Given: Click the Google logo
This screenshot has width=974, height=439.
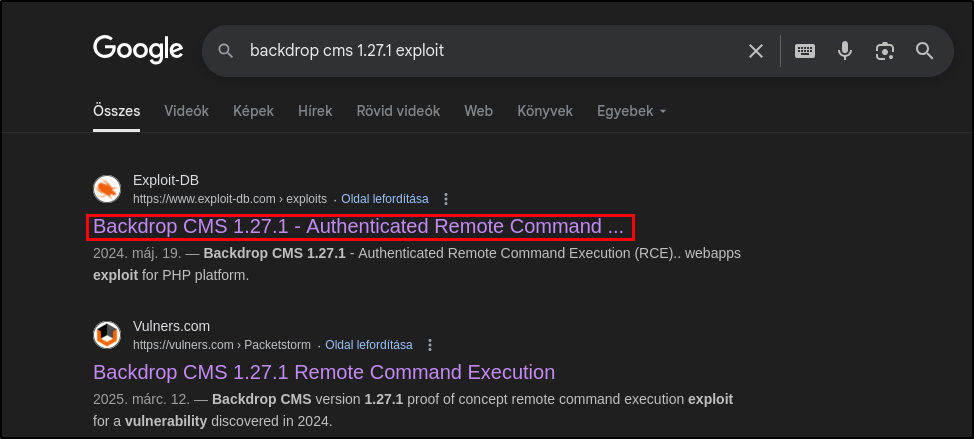Looking at the screenshot, I should [138, 50].
